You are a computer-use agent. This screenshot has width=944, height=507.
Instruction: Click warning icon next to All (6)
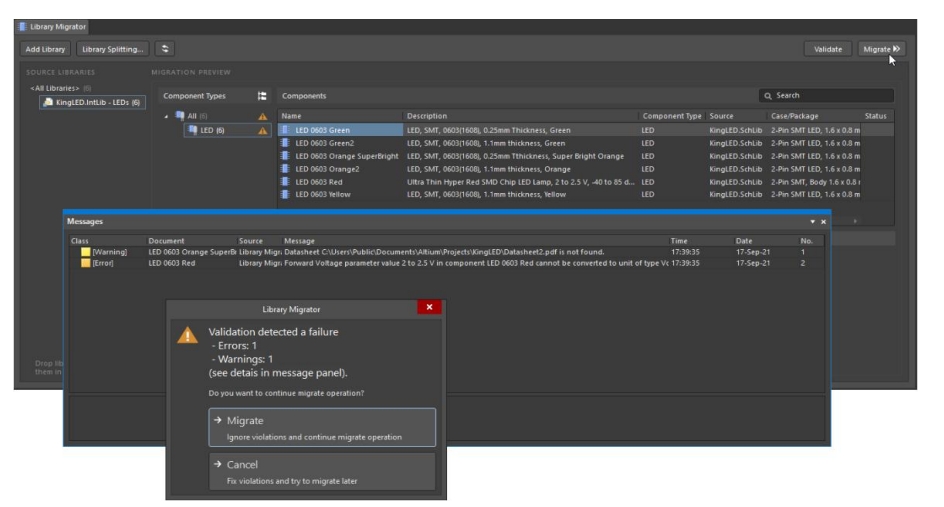262,116
